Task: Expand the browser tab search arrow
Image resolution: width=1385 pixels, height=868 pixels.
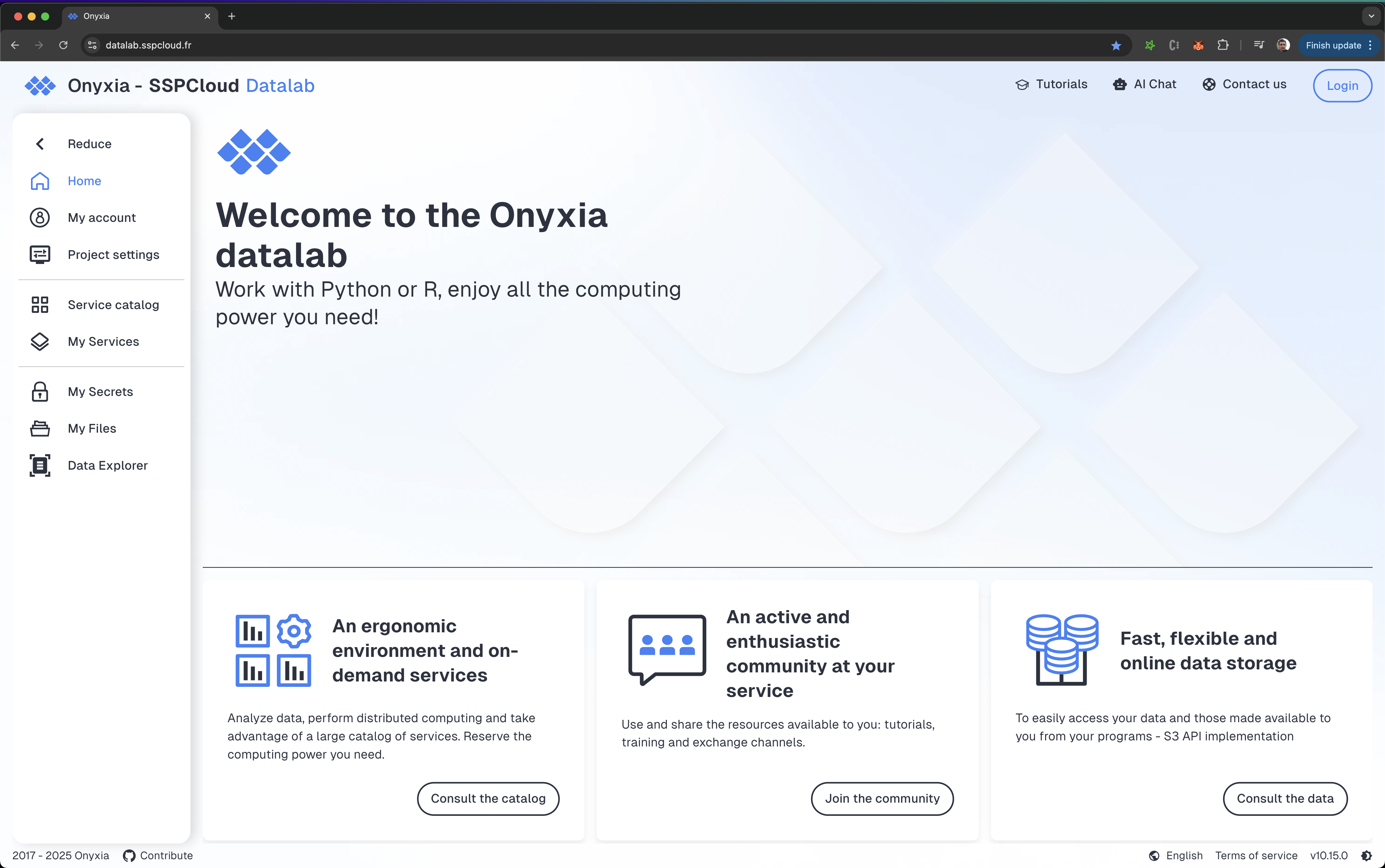Action: click(1371, 16)
